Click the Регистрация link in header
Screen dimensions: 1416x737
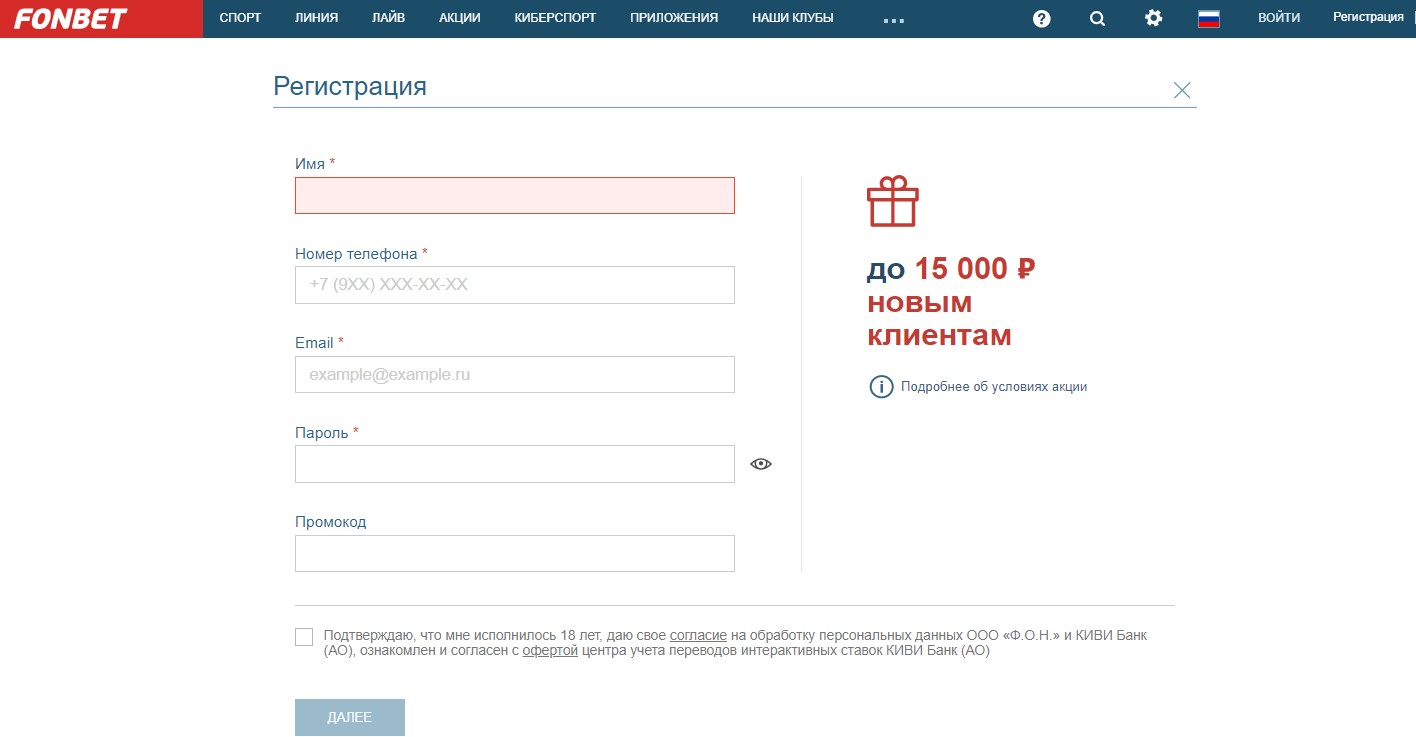[1368, 18]
